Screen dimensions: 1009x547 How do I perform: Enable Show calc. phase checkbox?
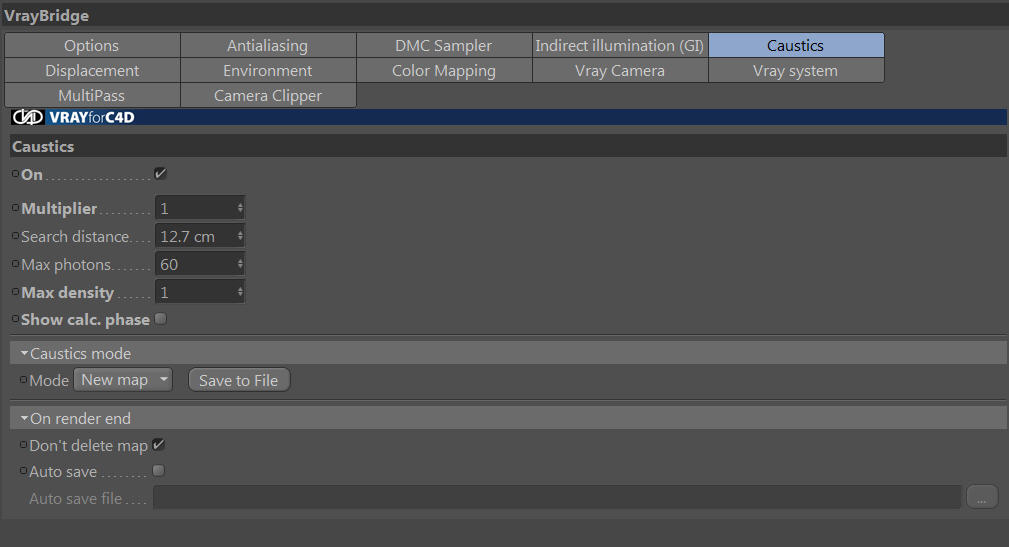click(161, 319)
